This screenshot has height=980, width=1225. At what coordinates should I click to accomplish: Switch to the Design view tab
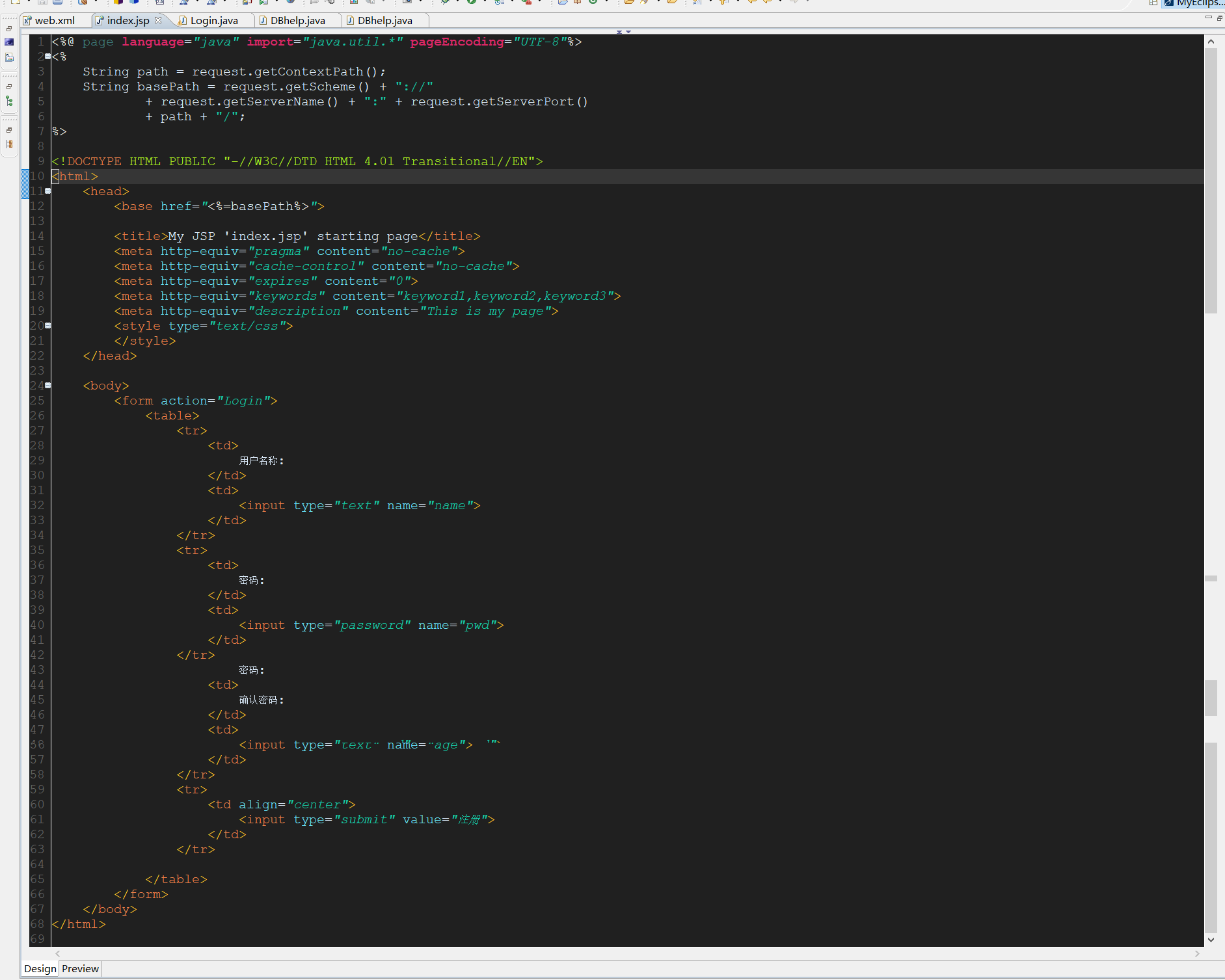tap(40, 969)
